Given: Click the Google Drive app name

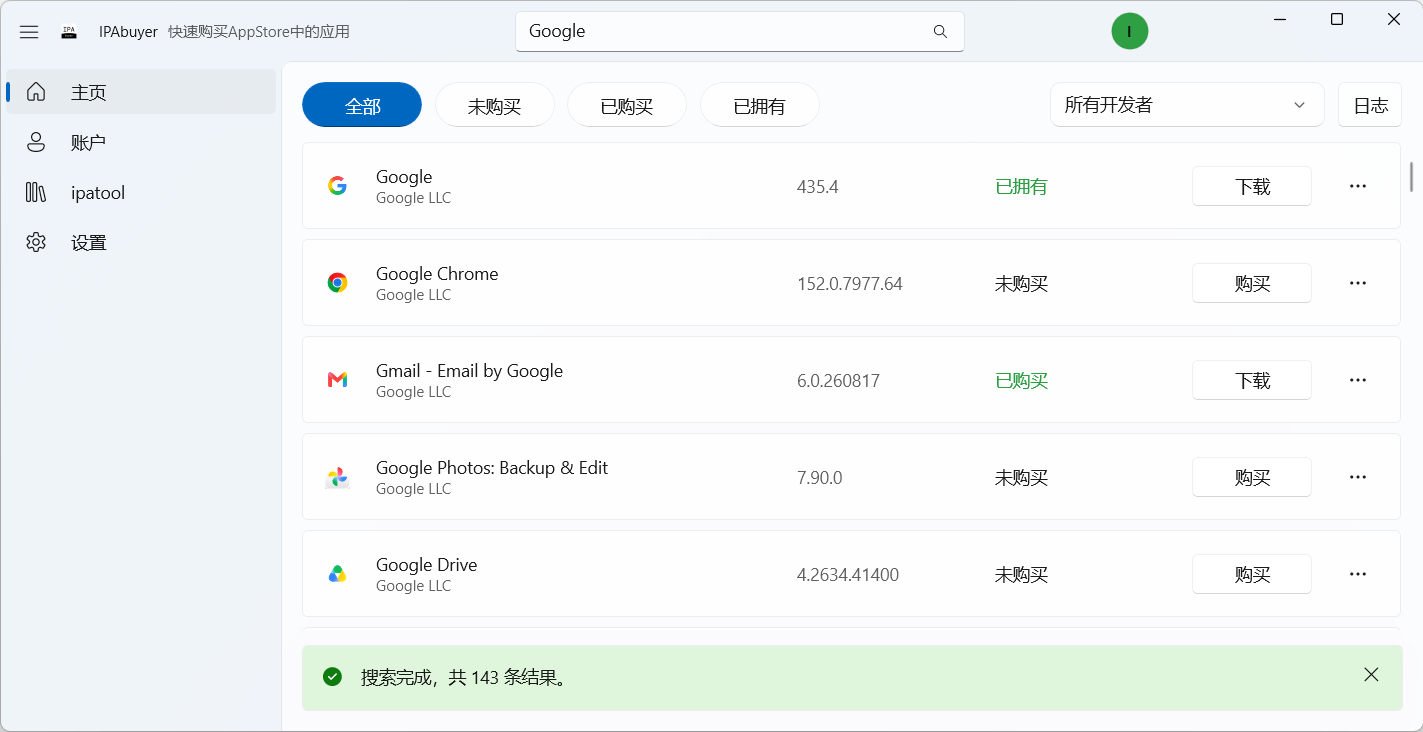Looking at the screenshot, I should 426,564.
